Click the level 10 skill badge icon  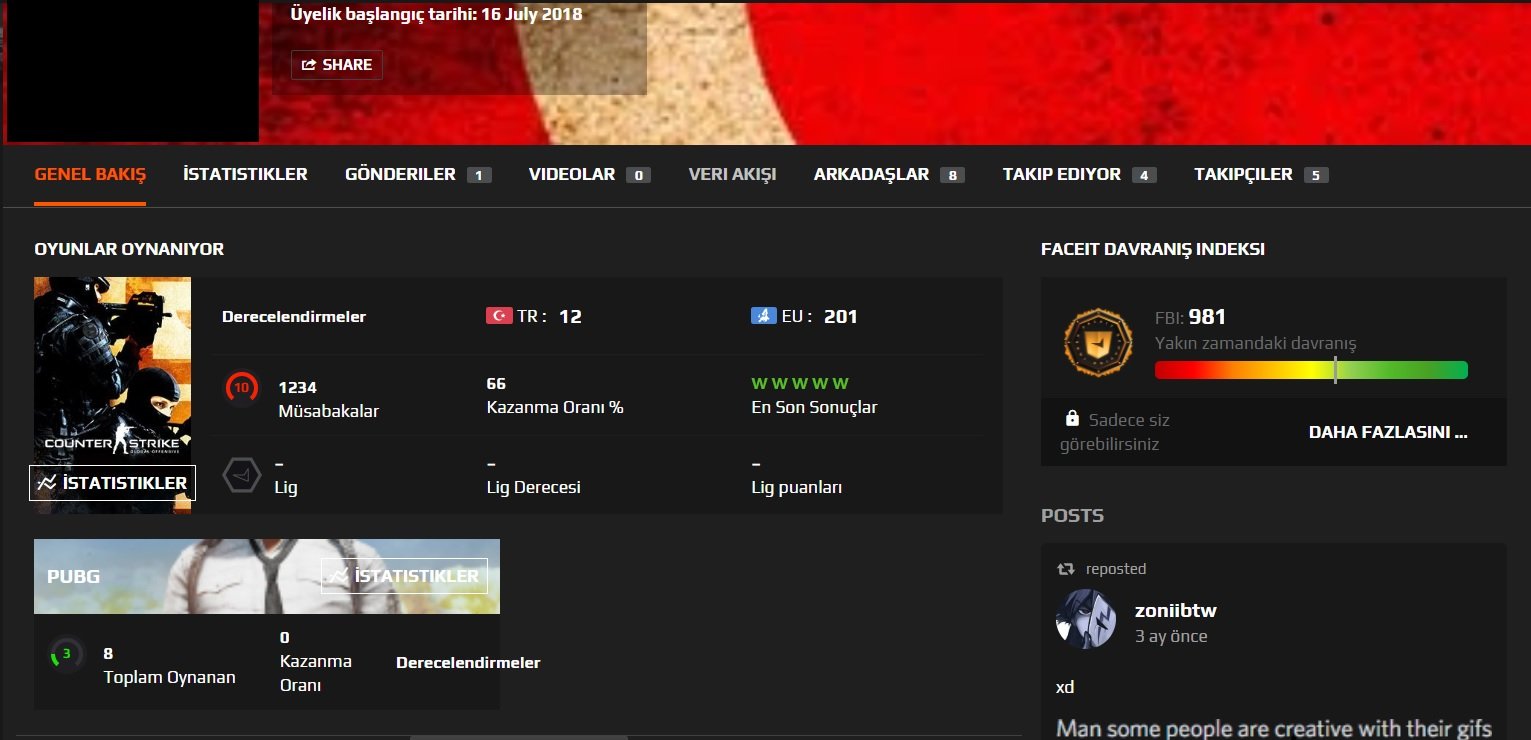[241, 388]
